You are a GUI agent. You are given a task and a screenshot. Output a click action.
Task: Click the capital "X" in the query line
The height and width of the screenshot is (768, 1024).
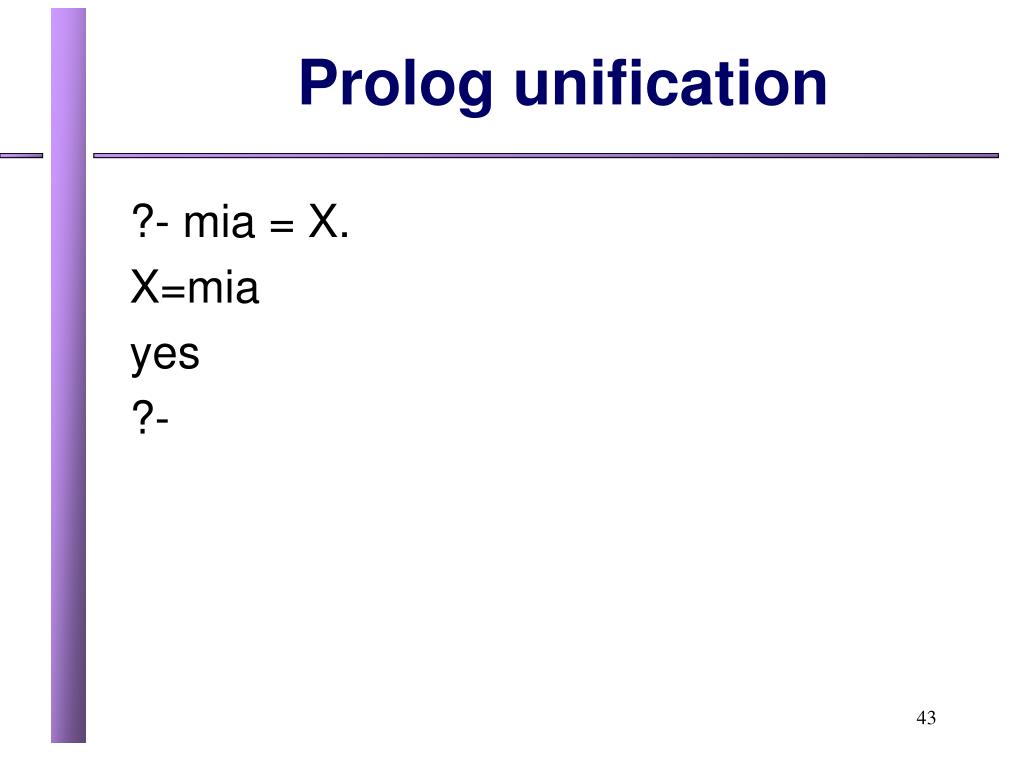coord(323,221)
